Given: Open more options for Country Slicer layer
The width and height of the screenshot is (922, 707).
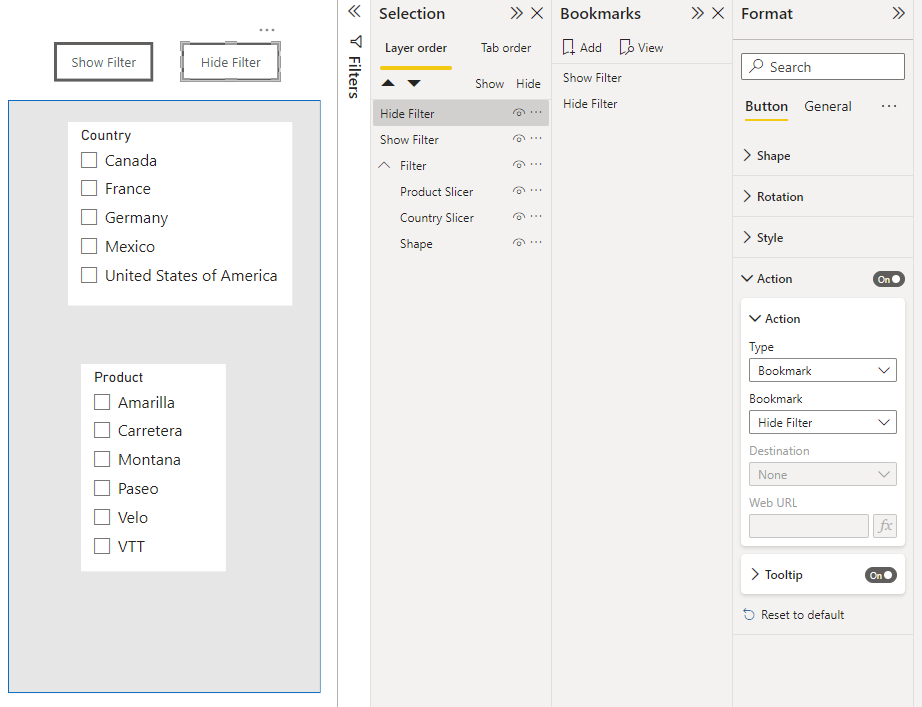Looking at the screenshot, I should coord(536,216).
